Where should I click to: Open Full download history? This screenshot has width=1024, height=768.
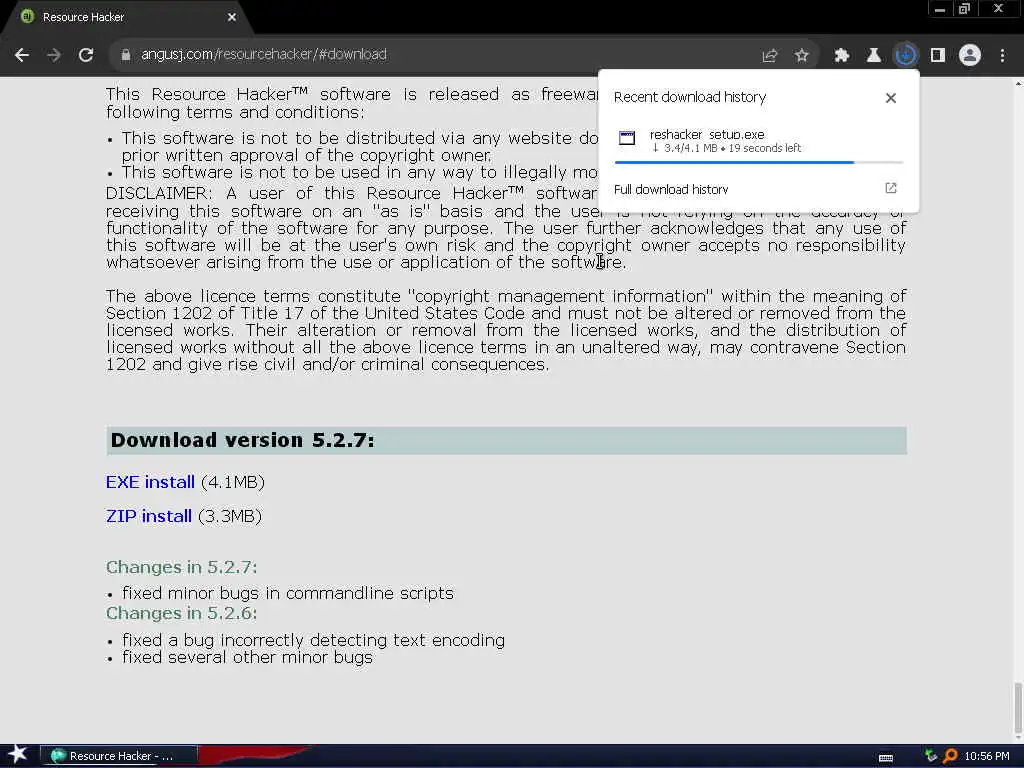coord(671,189)
